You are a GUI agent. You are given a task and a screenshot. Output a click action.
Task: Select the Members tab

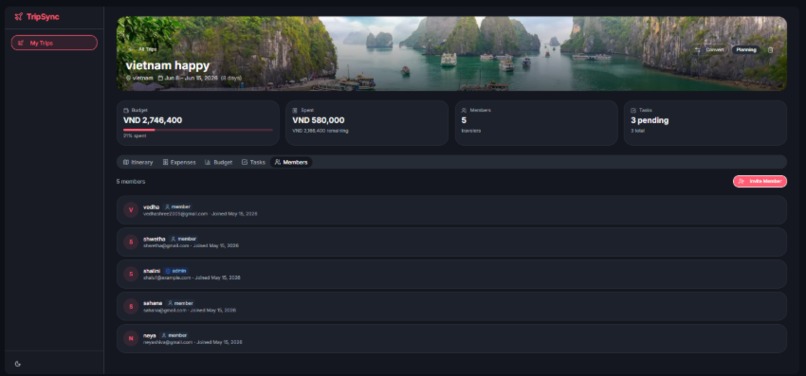pyautogui.click(x=291, y=162)
